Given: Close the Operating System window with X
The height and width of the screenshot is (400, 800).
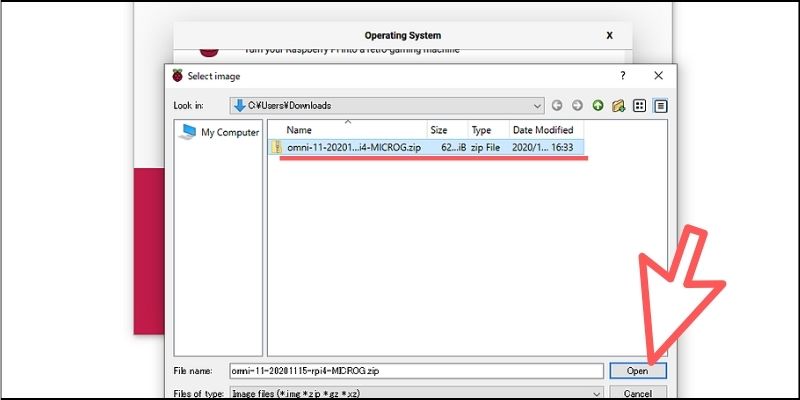Looking at the screenshot, I should [x=609, y=35].
